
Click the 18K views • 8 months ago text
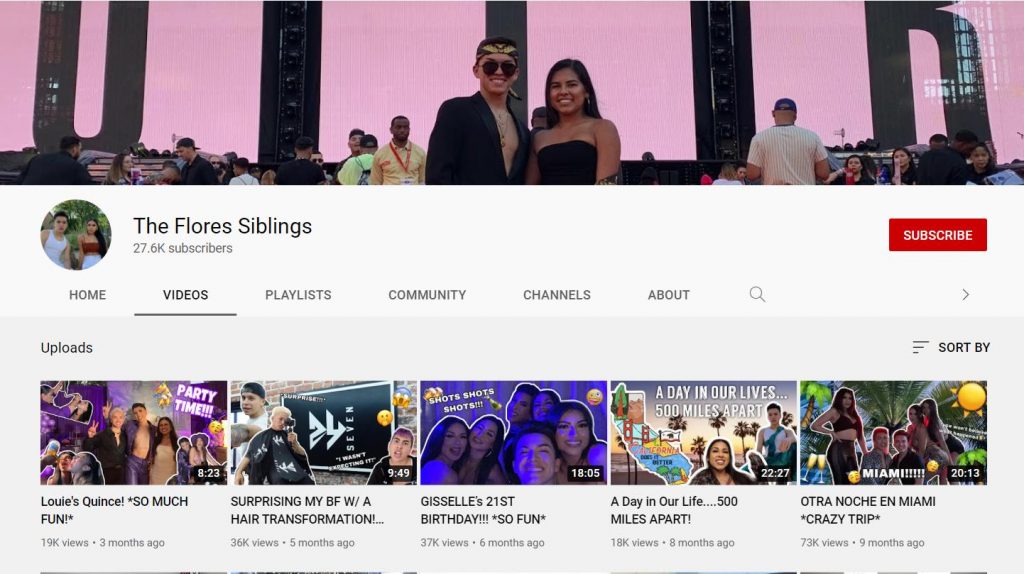pos(673,543)
